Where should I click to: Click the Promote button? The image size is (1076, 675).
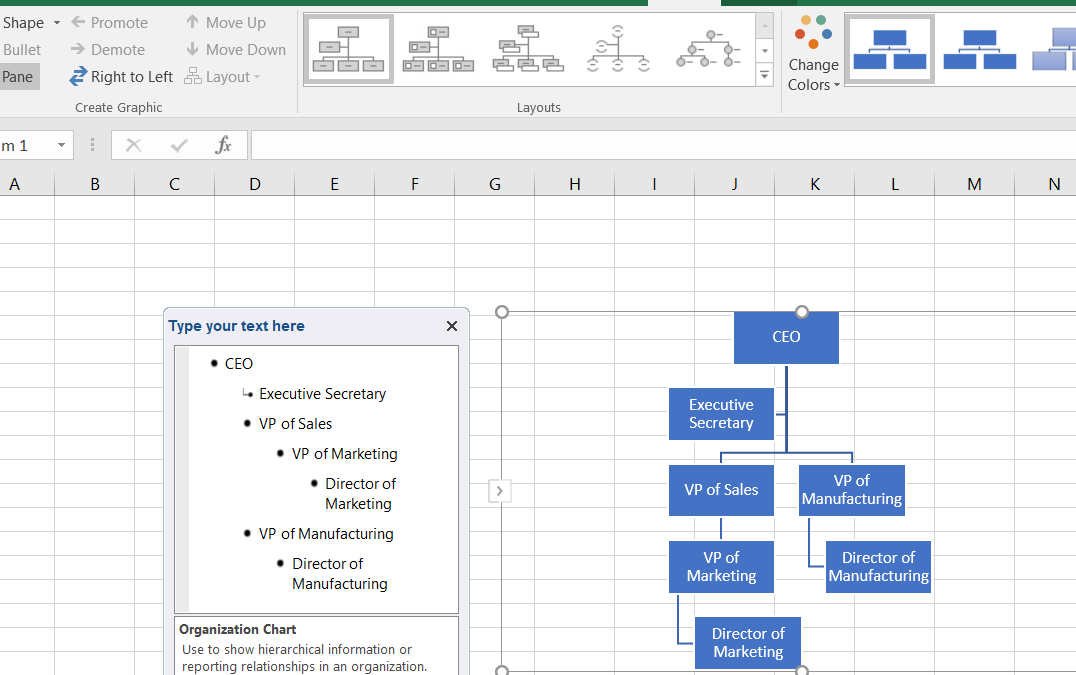click(110, 23)
